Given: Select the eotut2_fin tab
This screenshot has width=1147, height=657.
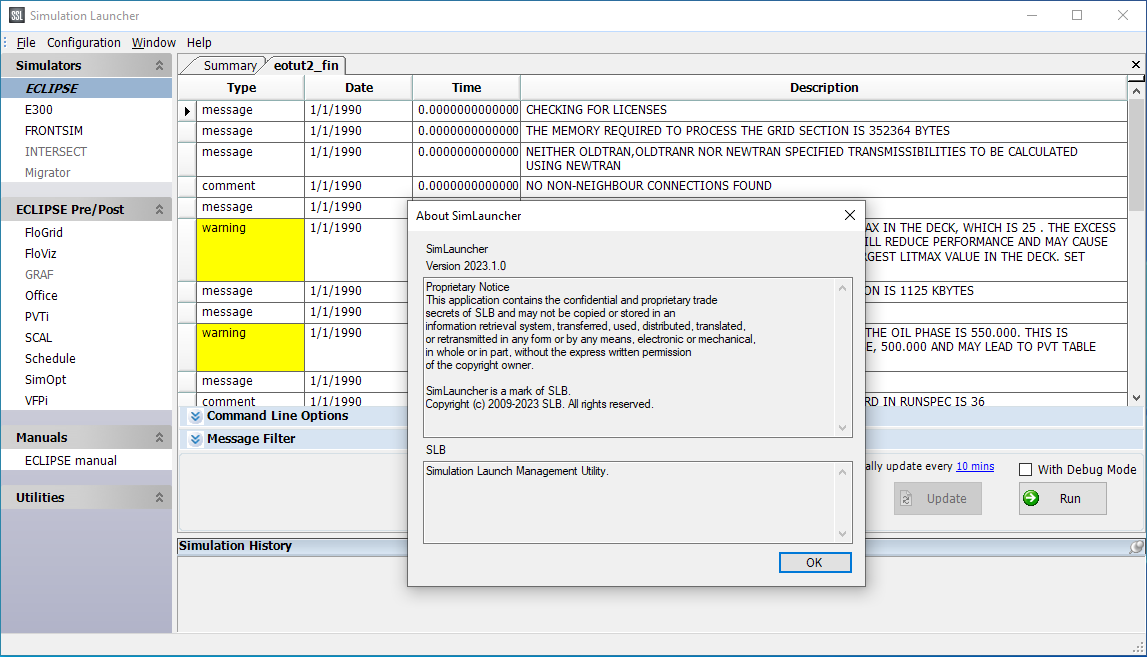Looking at the screenshot, I should (306, 66).
